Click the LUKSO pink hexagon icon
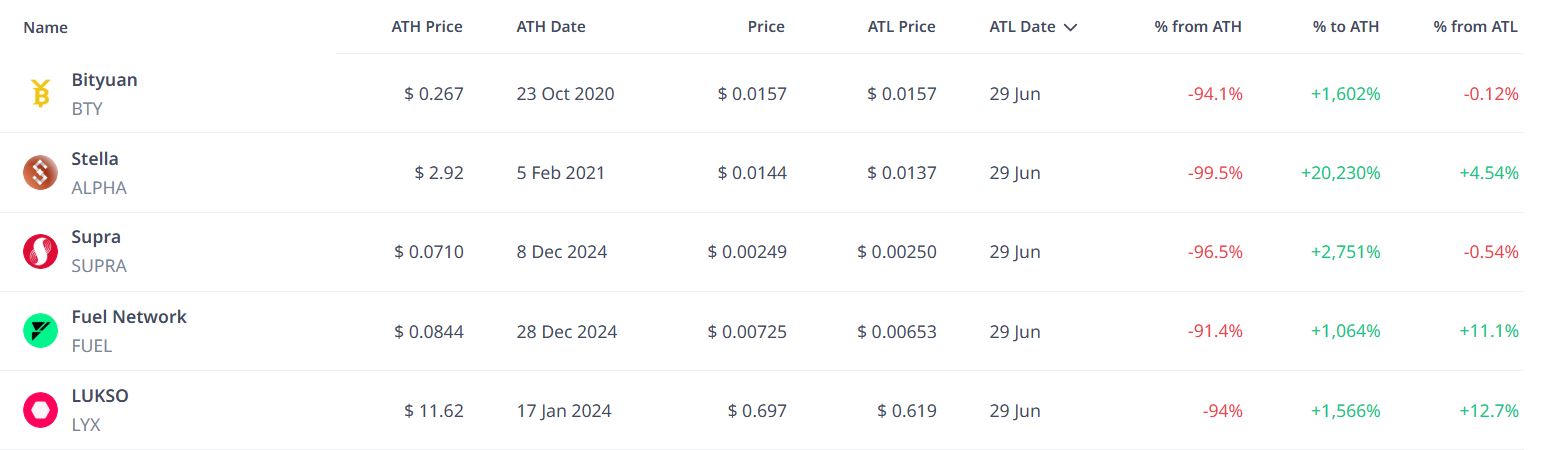The width and height of the screenshot is (1549, 450). pos(40,410)
